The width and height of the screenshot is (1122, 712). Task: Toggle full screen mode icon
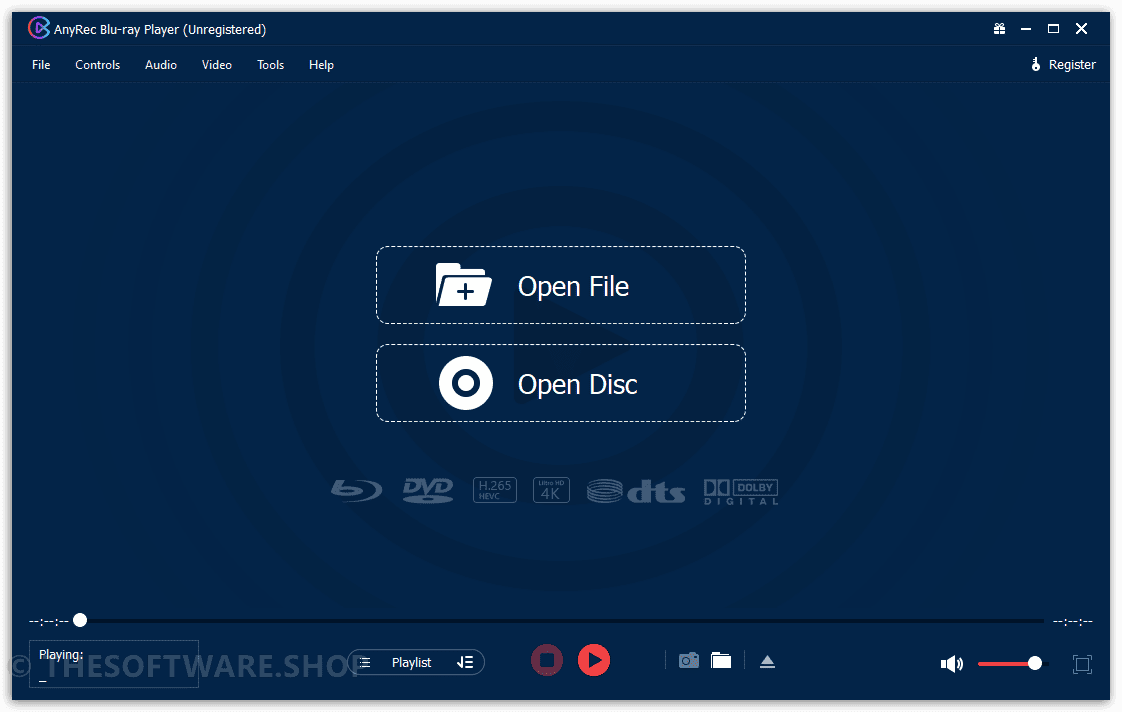click(x=1082, y=664)
